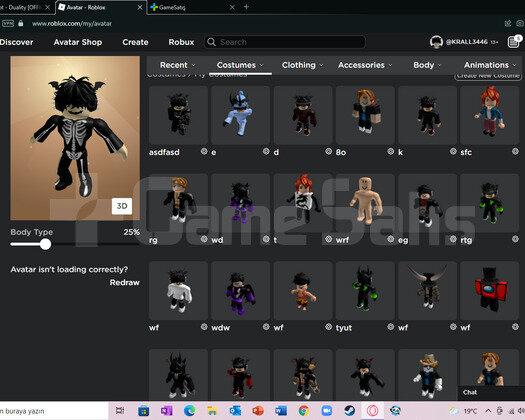This screenshot has width=525, height=420.
Task: Open settings gear for costume wdw
Action: click(x=266, y=327)
